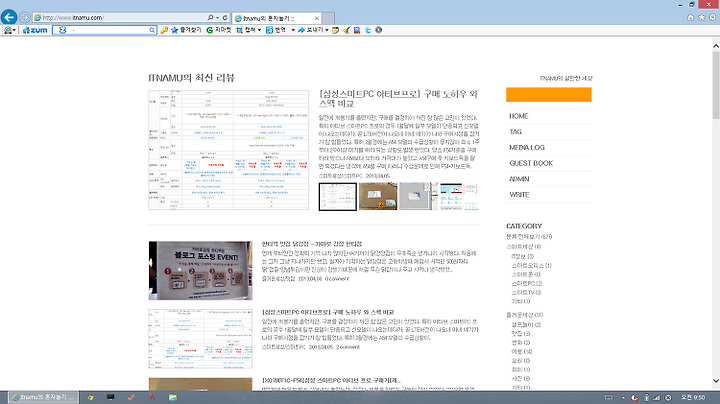Open 즐겨찾기 star favorites button
The width and height of the screenshot is (720, 404).
(186, 30)
